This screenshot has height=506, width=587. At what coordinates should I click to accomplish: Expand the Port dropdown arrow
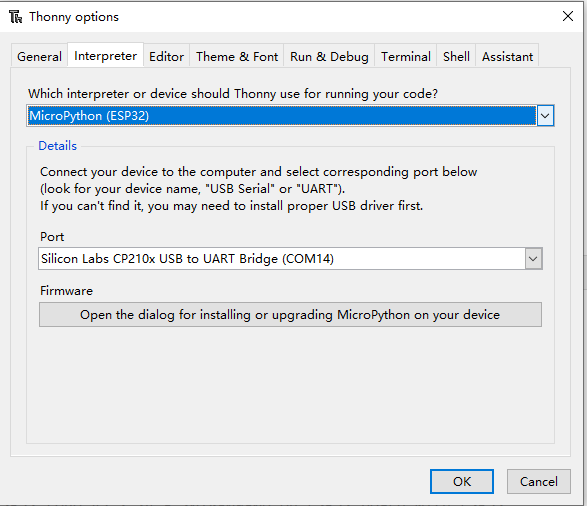(x=533, y=259)
